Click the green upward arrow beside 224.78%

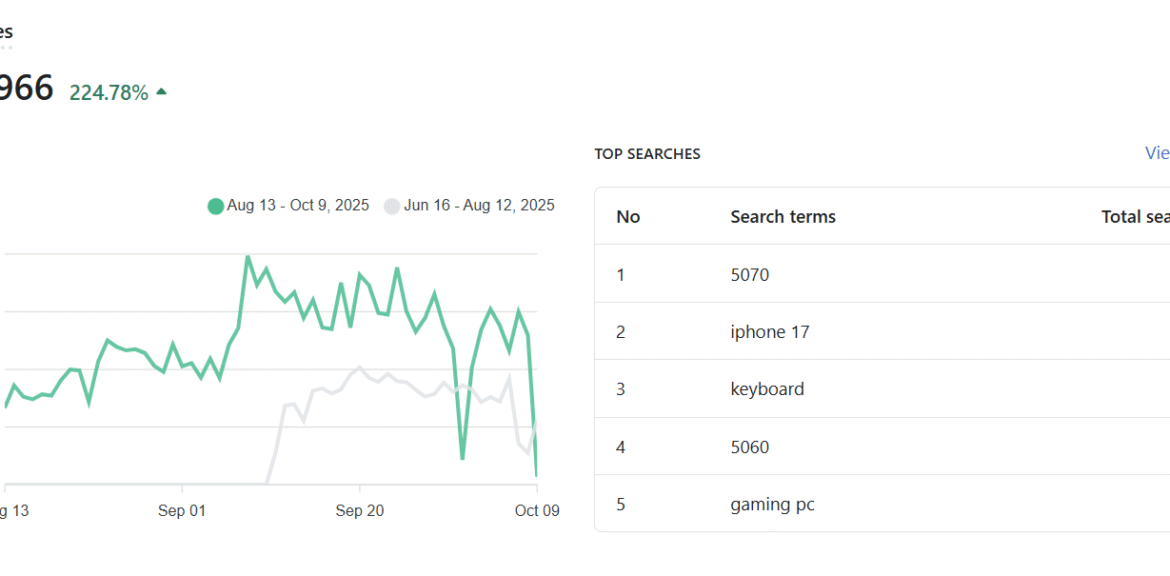pyautogui.click(x=161, y=92)
